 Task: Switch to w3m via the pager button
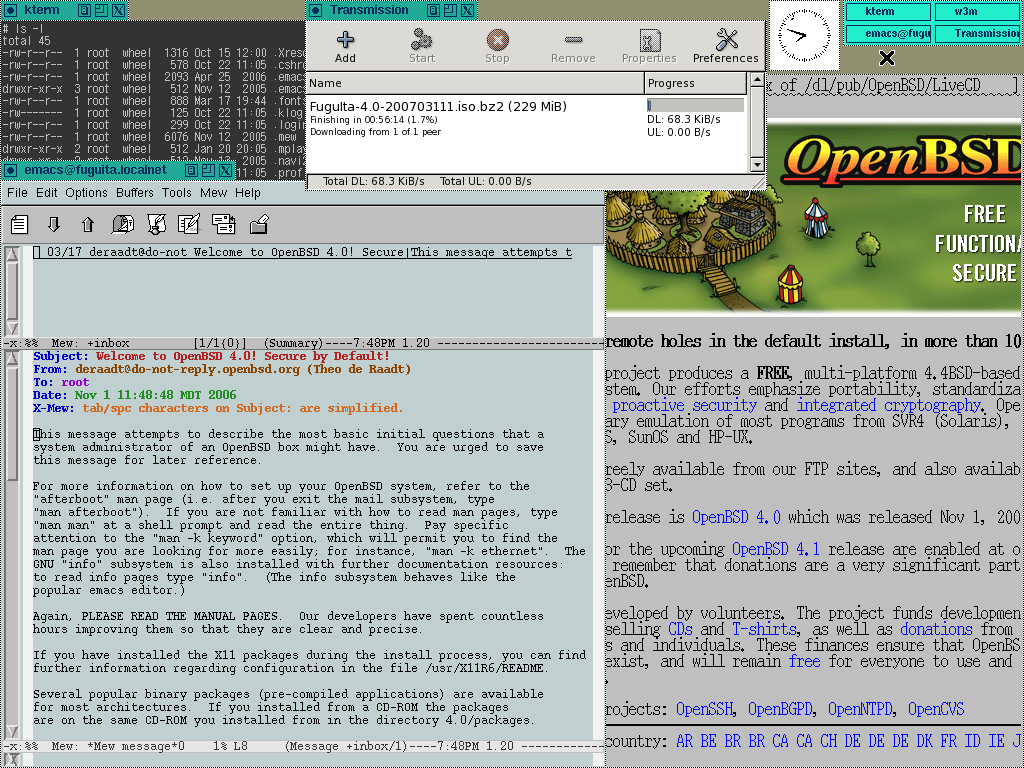click(977, 12)
